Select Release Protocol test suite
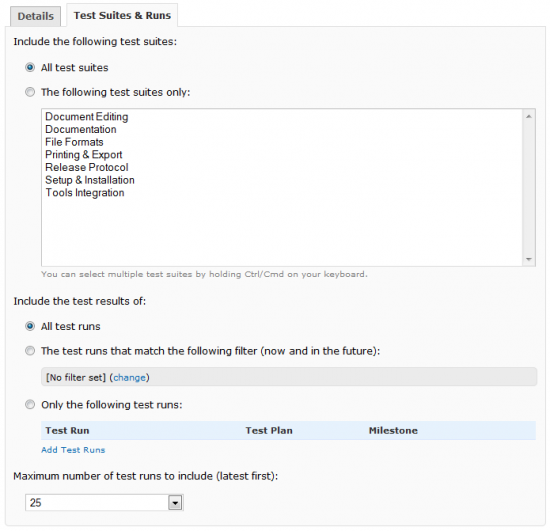The image size is (550, 531). point(87,167)
